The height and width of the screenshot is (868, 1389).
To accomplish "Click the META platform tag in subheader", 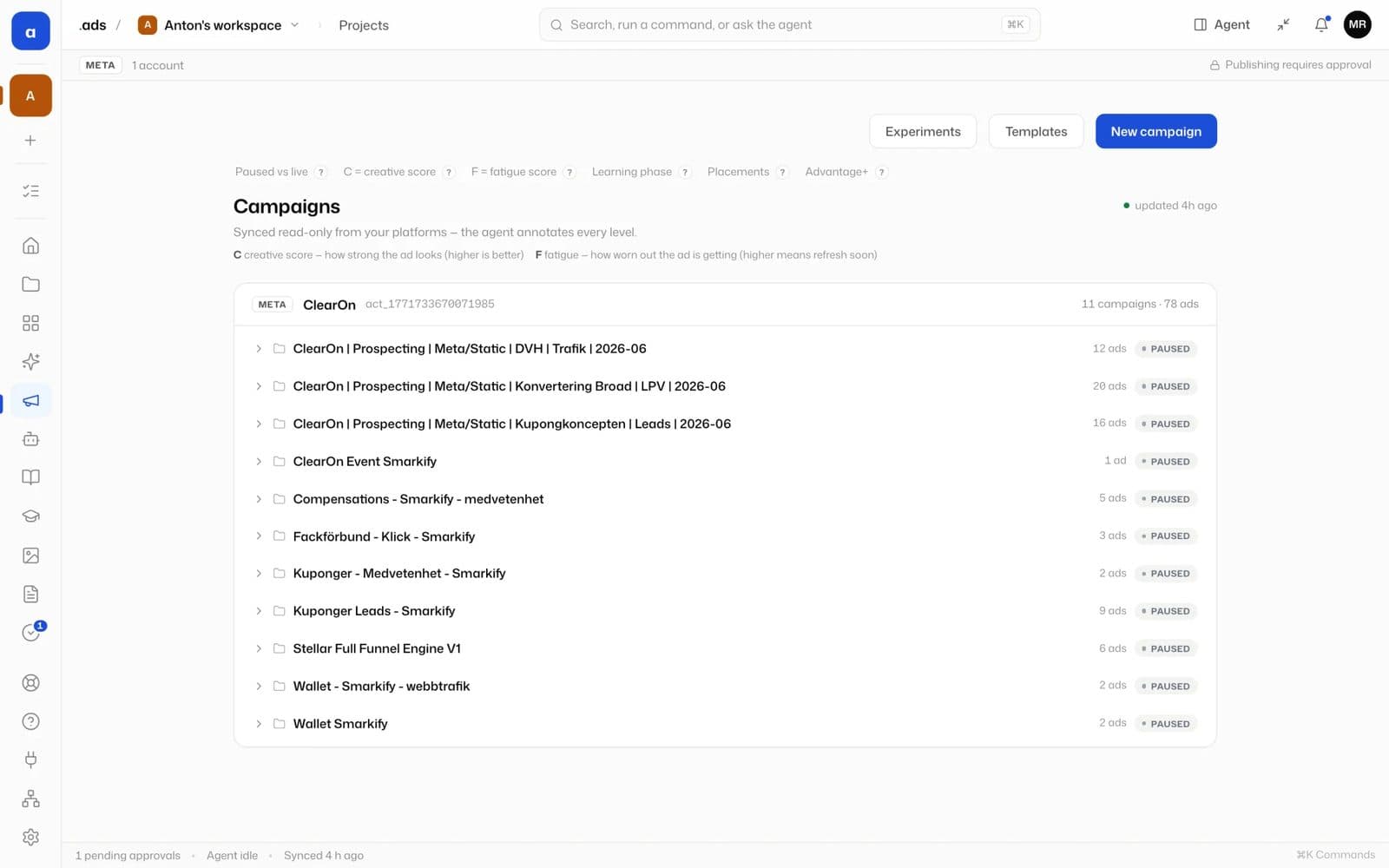I will coord(100,65).
